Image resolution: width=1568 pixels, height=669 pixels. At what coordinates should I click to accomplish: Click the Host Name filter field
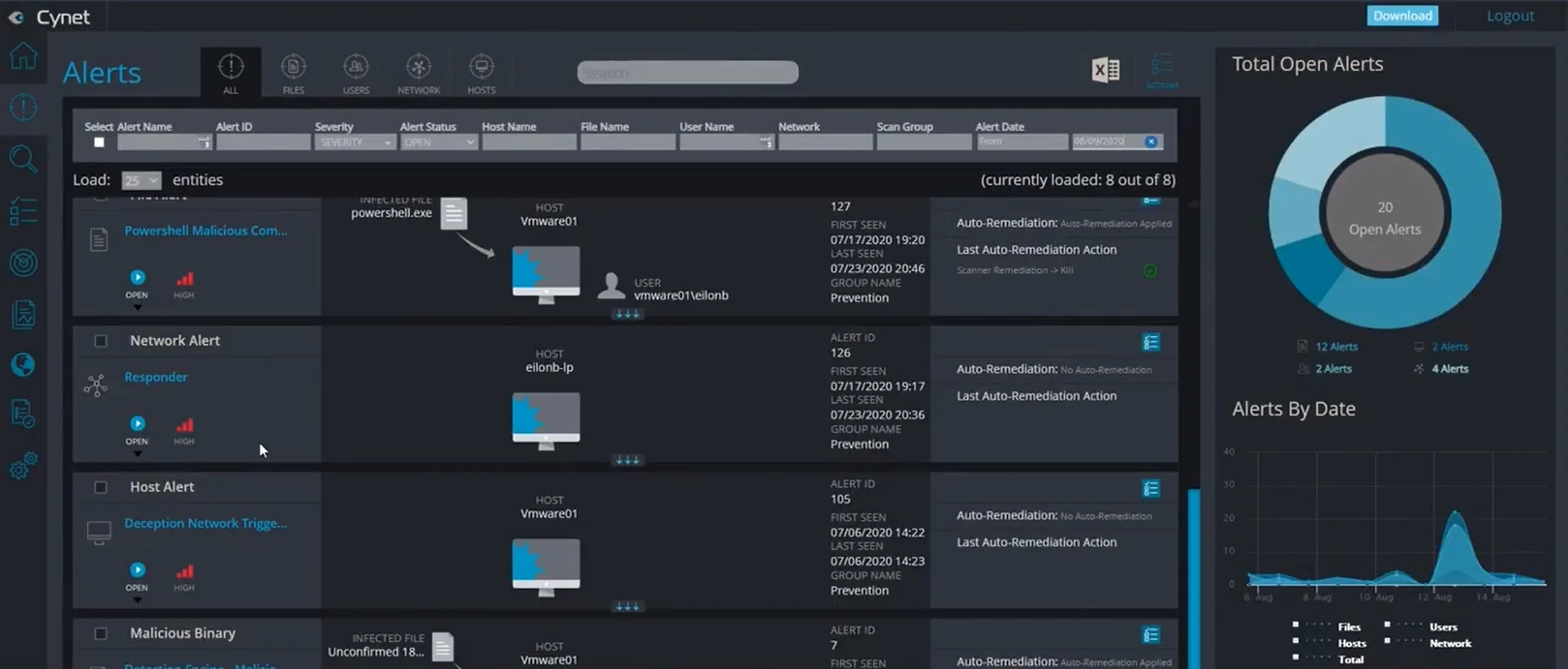click(529, 142)
